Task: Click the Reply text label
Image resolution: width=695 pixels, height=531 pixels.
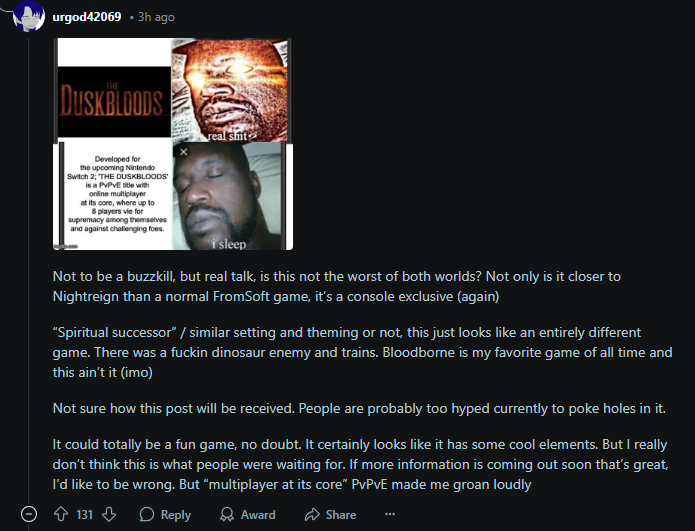Action: tap(176, 515)
